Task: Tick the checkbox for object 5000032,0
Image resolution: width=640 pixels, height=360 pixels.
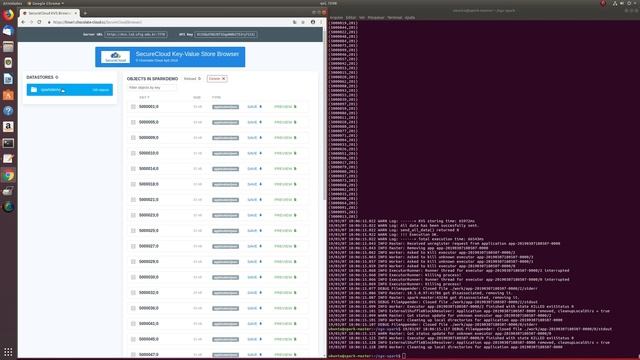Action: point(133,293)
